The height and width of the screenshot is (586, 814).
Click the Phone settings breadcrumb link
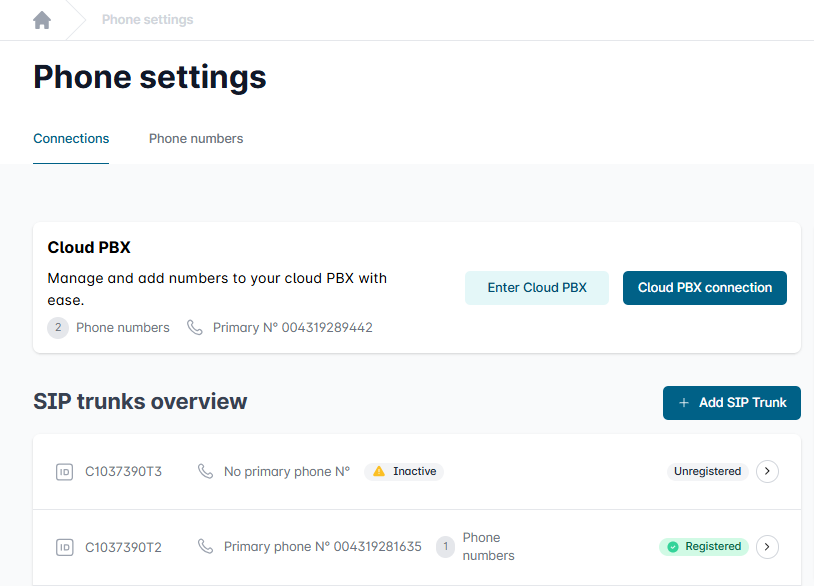[147, 20]
